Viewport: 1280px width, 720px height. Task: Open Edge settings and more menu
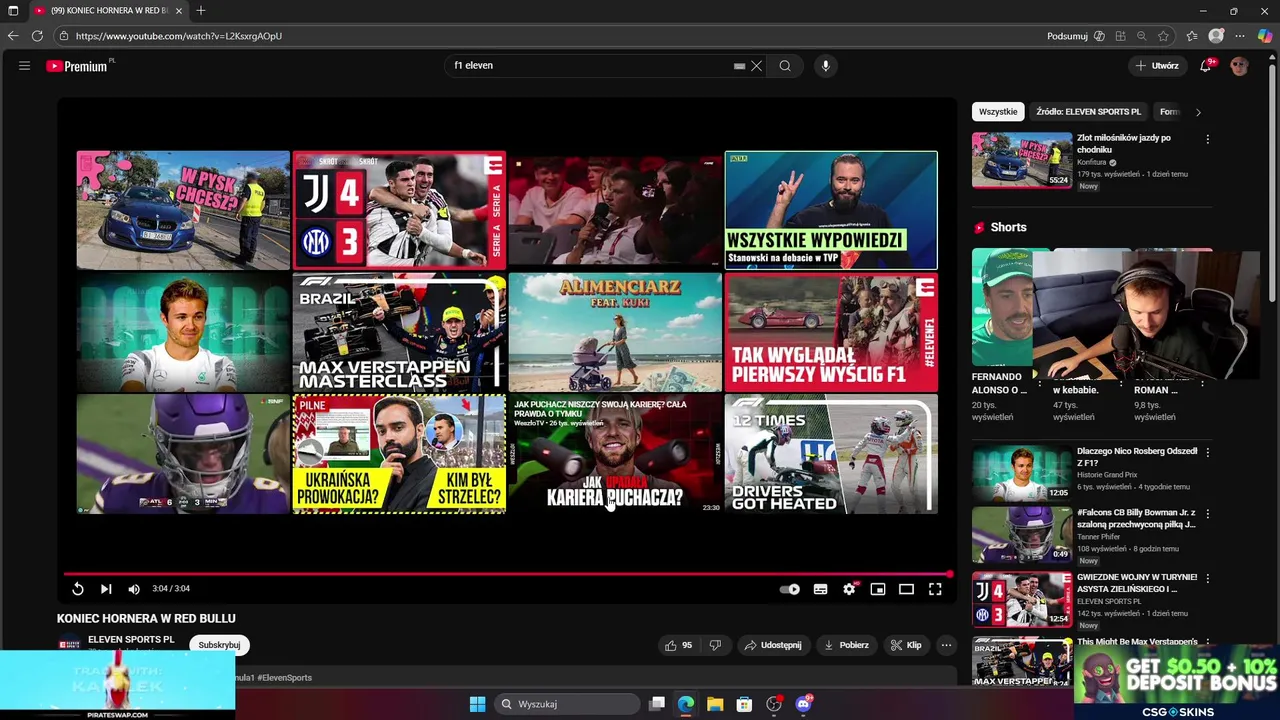coord(1240,36)
